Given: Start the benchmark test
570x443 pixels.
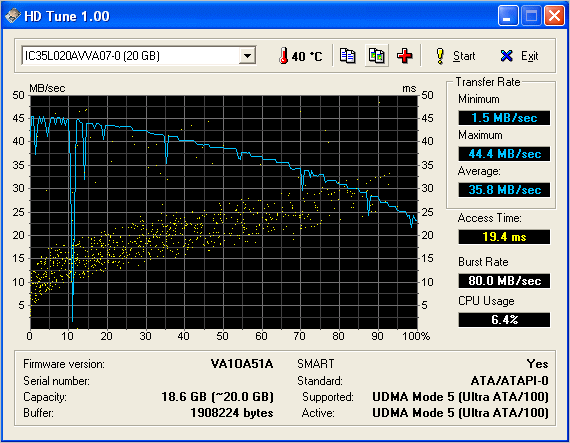Looking at the screenshot, I should point(455,56).
